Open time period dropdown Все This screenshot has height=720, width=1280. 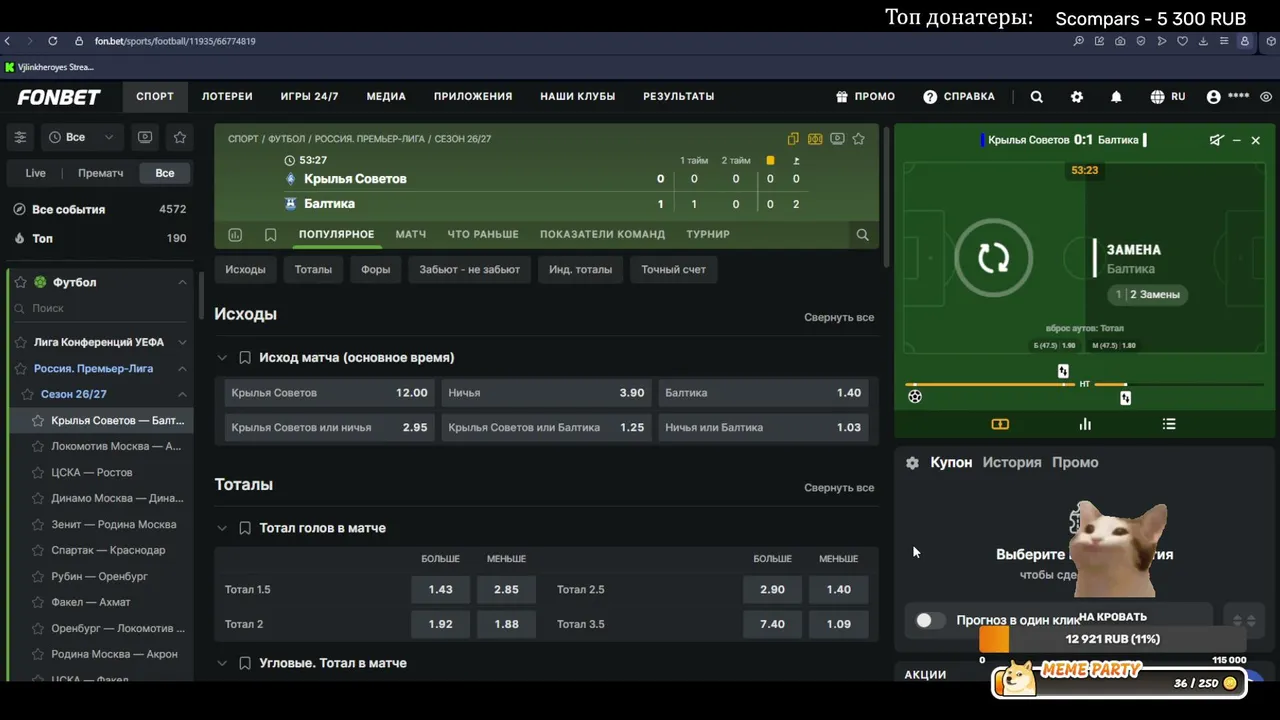[82, 137]
